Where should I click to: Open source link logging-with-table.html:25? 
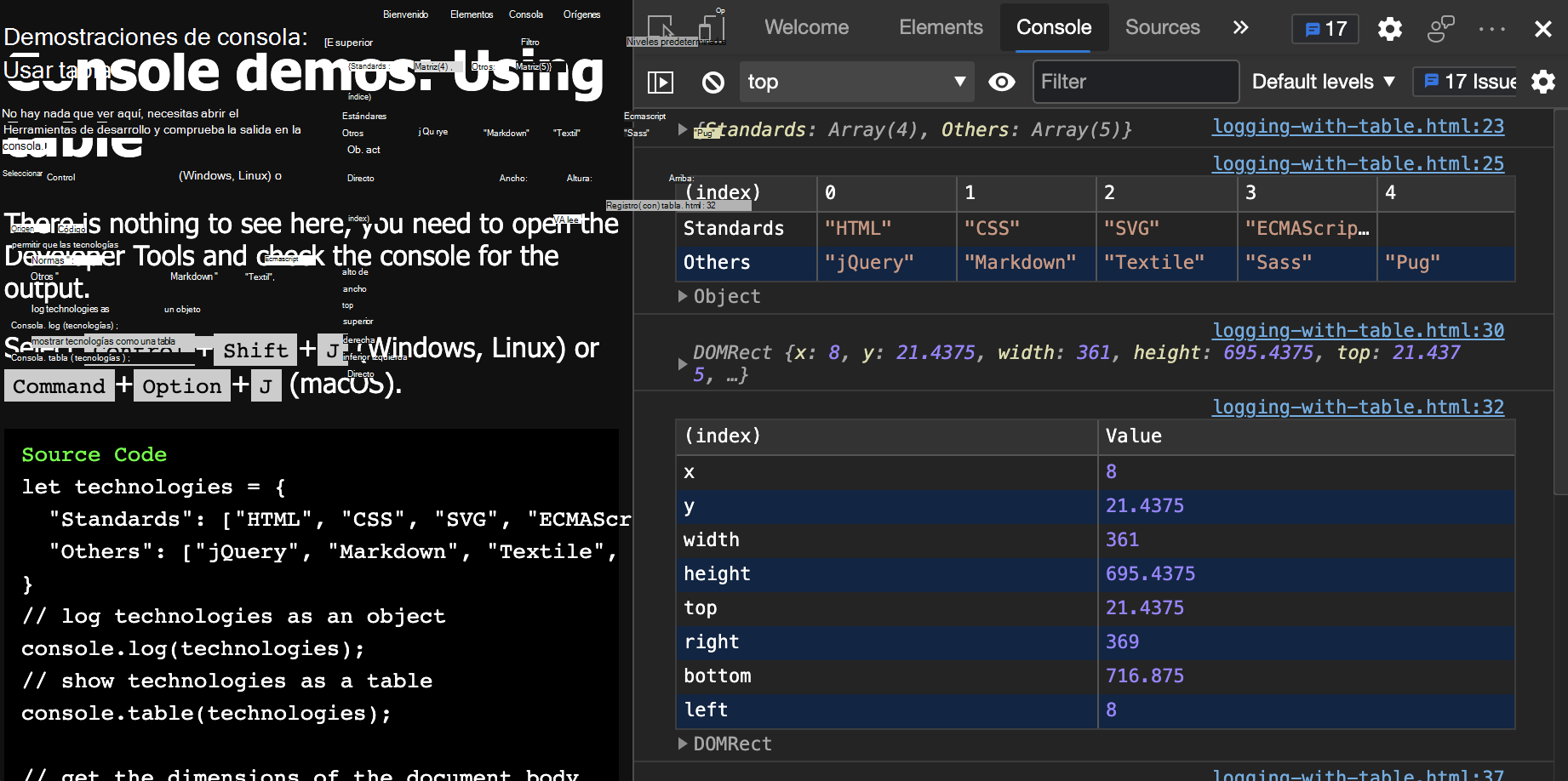pyautogui.click(x=1358, y=163)
